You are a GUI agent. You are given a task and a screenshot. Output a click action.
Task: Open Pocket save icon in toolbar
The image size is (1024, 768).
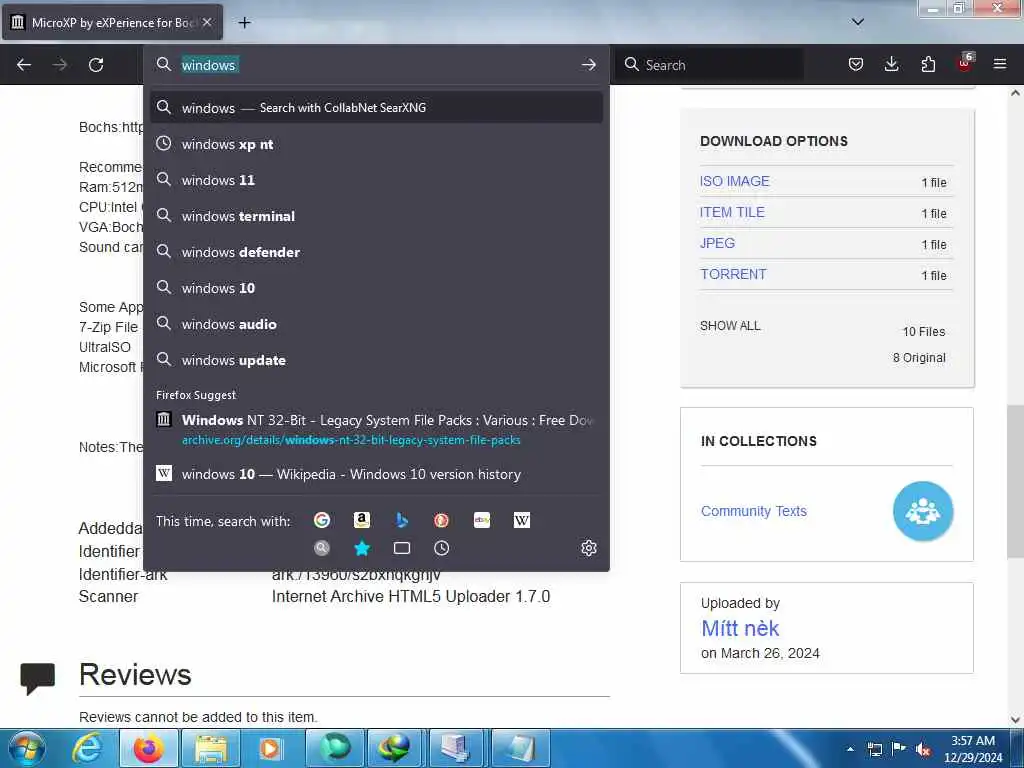pos(856,64)
